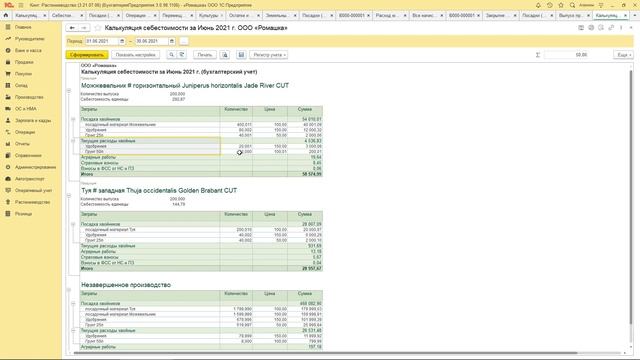This screenshot has width=640, height=360.
Task: Go back with the left arrow
Action: click(x=72, y=28)
